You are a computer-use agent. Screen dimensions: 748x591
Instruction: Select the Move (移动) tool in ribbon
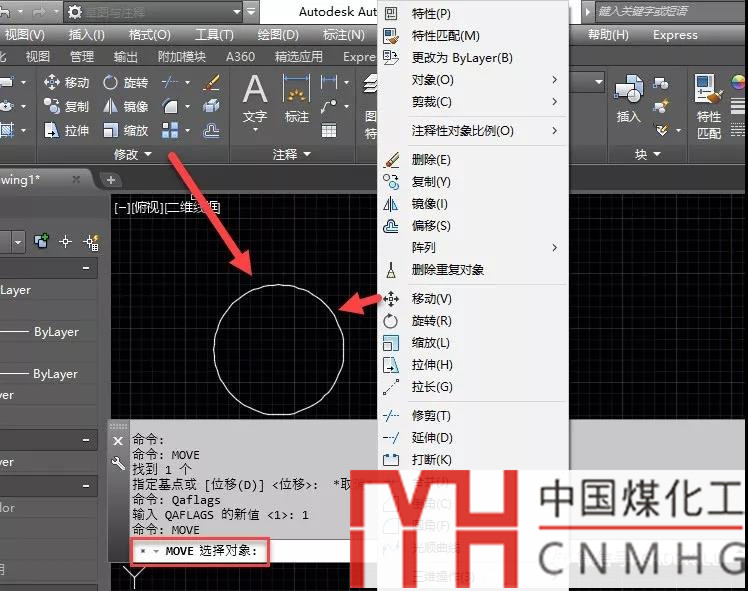[x=66, y=83]
